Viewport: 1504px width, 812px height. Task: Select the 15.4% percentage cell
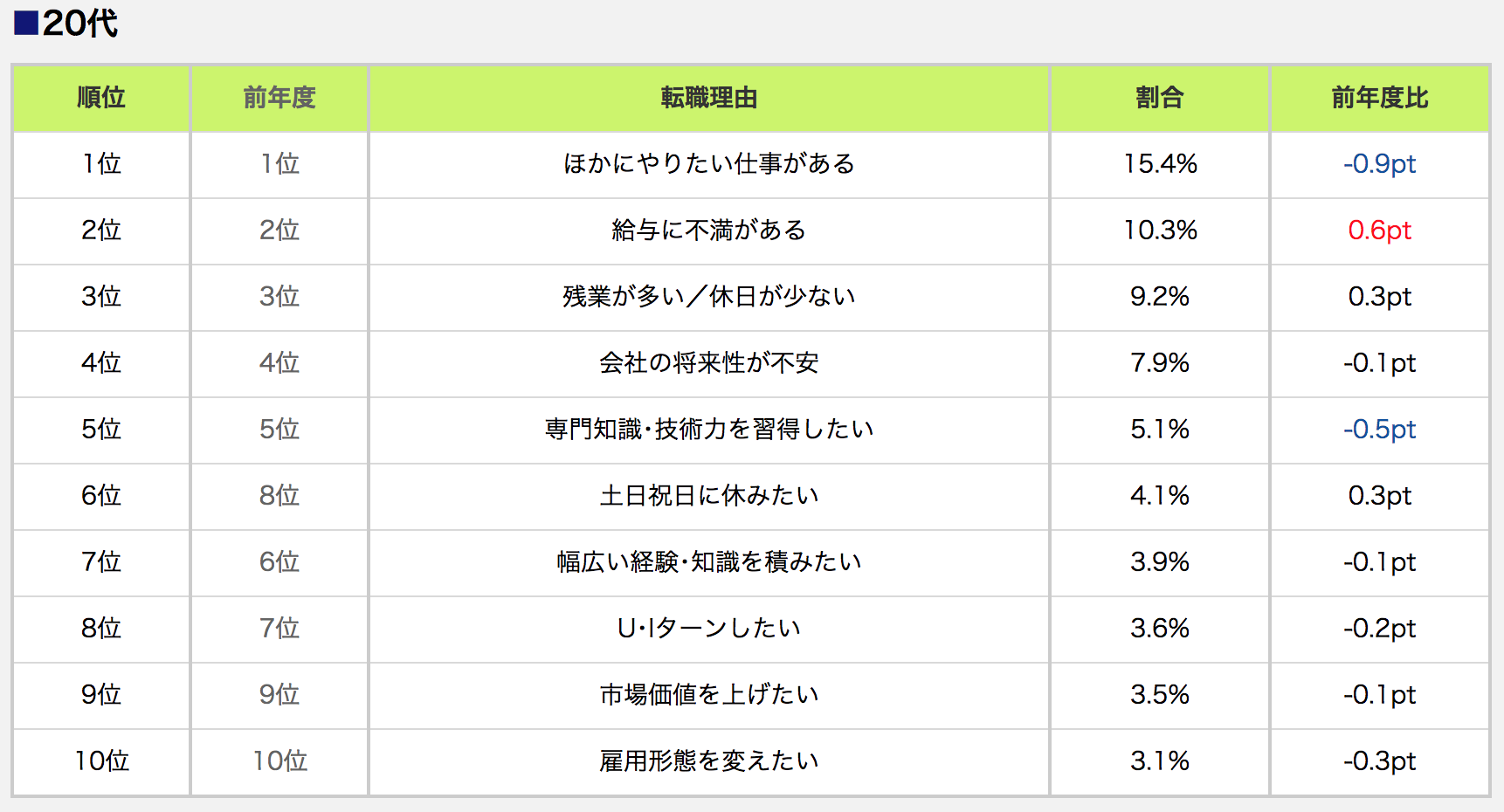point(1160,164)
